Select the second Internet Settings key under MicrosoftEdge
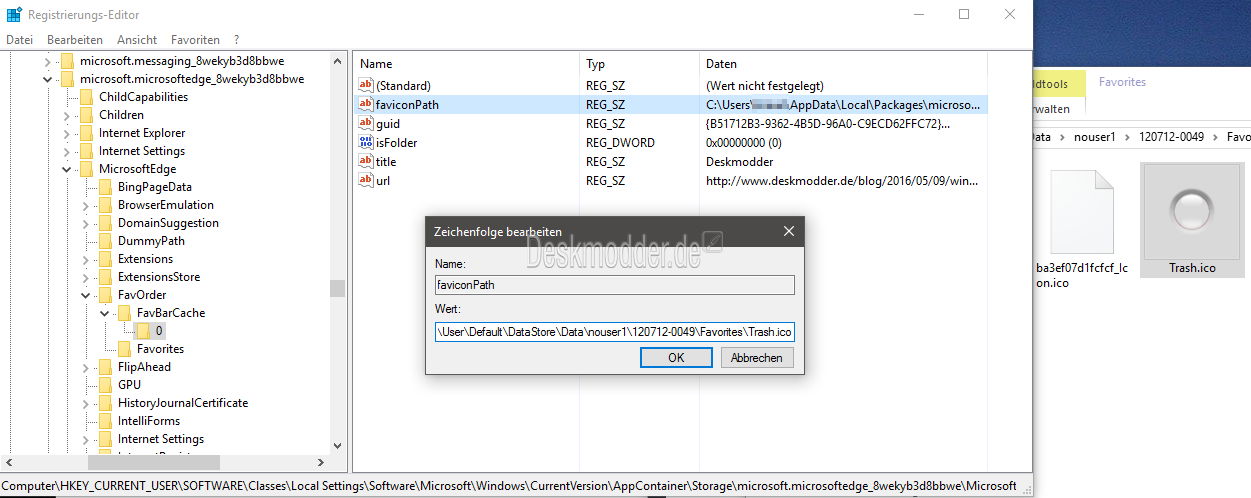The image size is (1251, 498). point(160,439)
